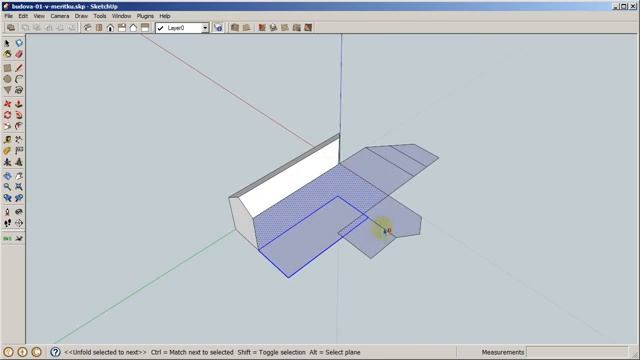The width and height of the screenshot is (640, 360).
Task: Pick the Offset tool
Action: pos(19,126)
